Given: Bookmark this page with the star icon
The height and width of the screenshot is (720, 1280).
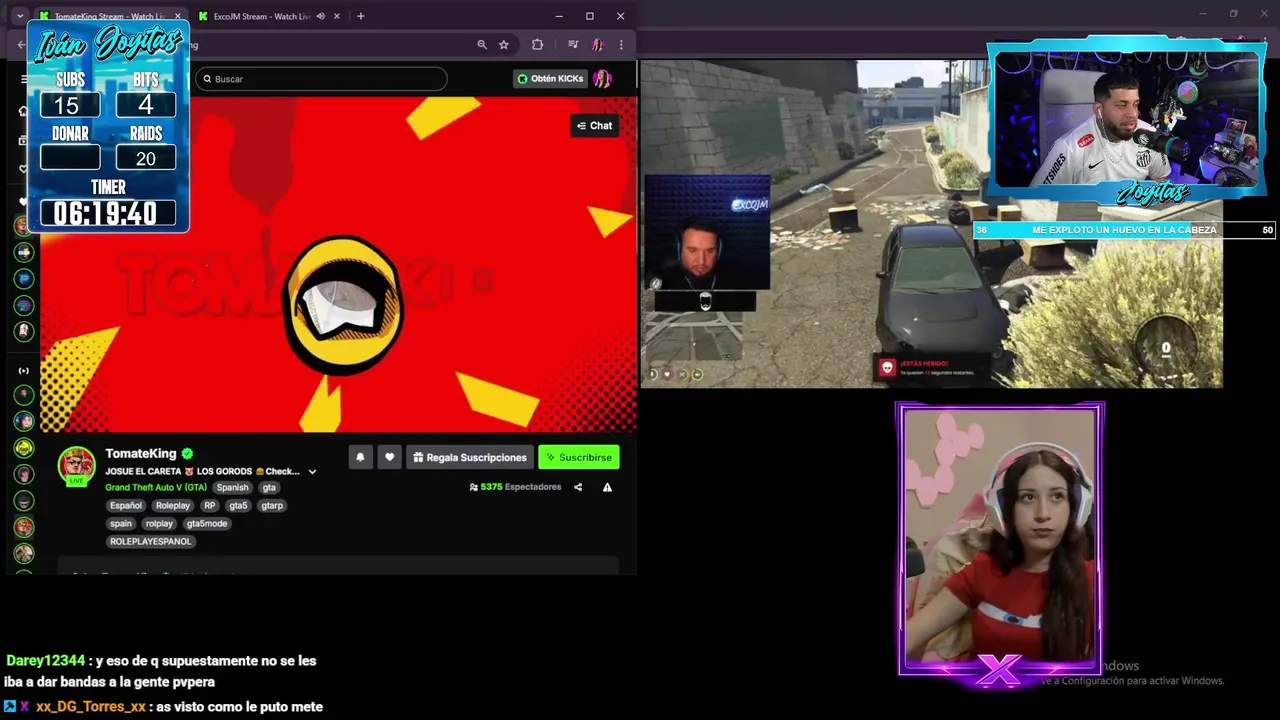Looking at the screenshot, I should pos(504,45).
